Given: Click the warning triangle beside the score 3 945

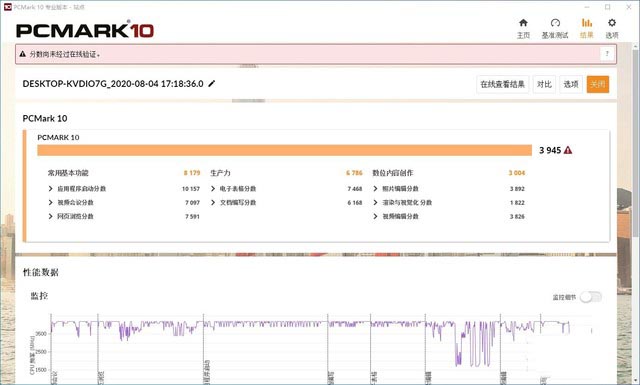Looking at the screenshot, I should pyautogui.click(x=568, y=150).
